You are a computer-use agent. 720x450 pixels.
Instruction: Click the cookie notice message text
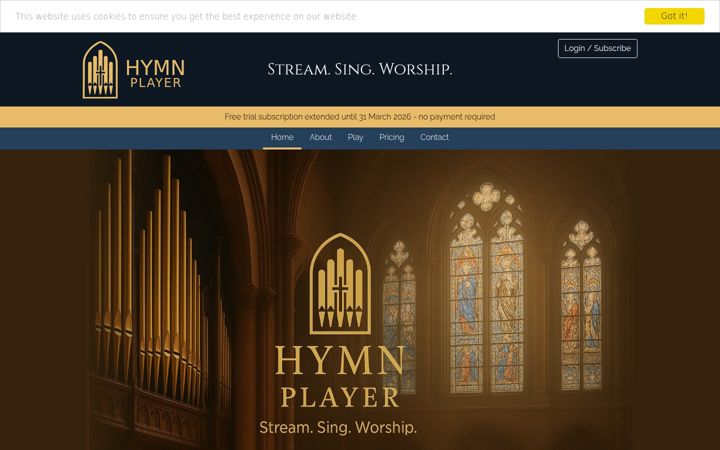coord(186,16)
